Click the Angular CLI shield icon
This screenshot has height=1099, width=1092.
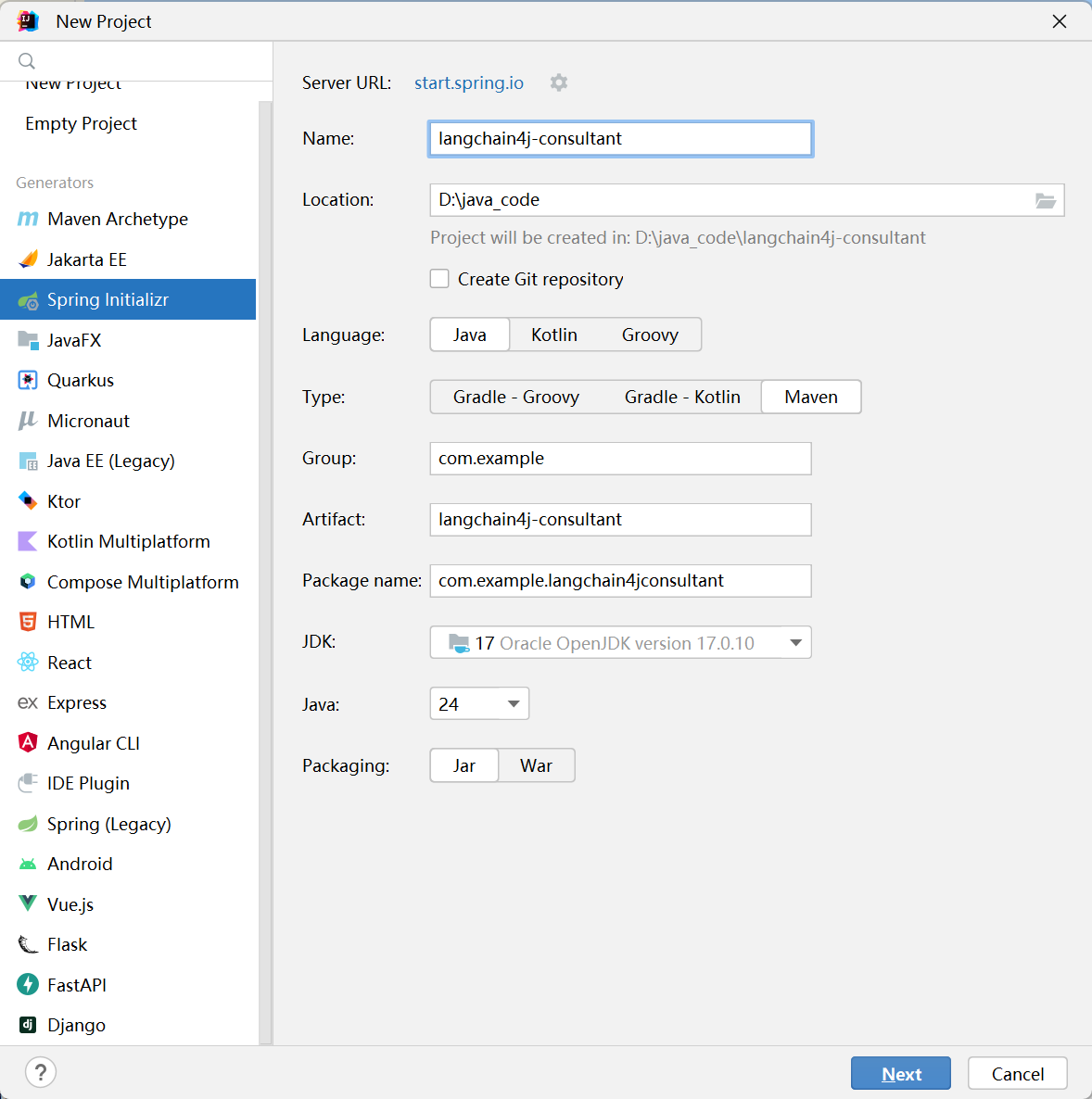(28, 743)
